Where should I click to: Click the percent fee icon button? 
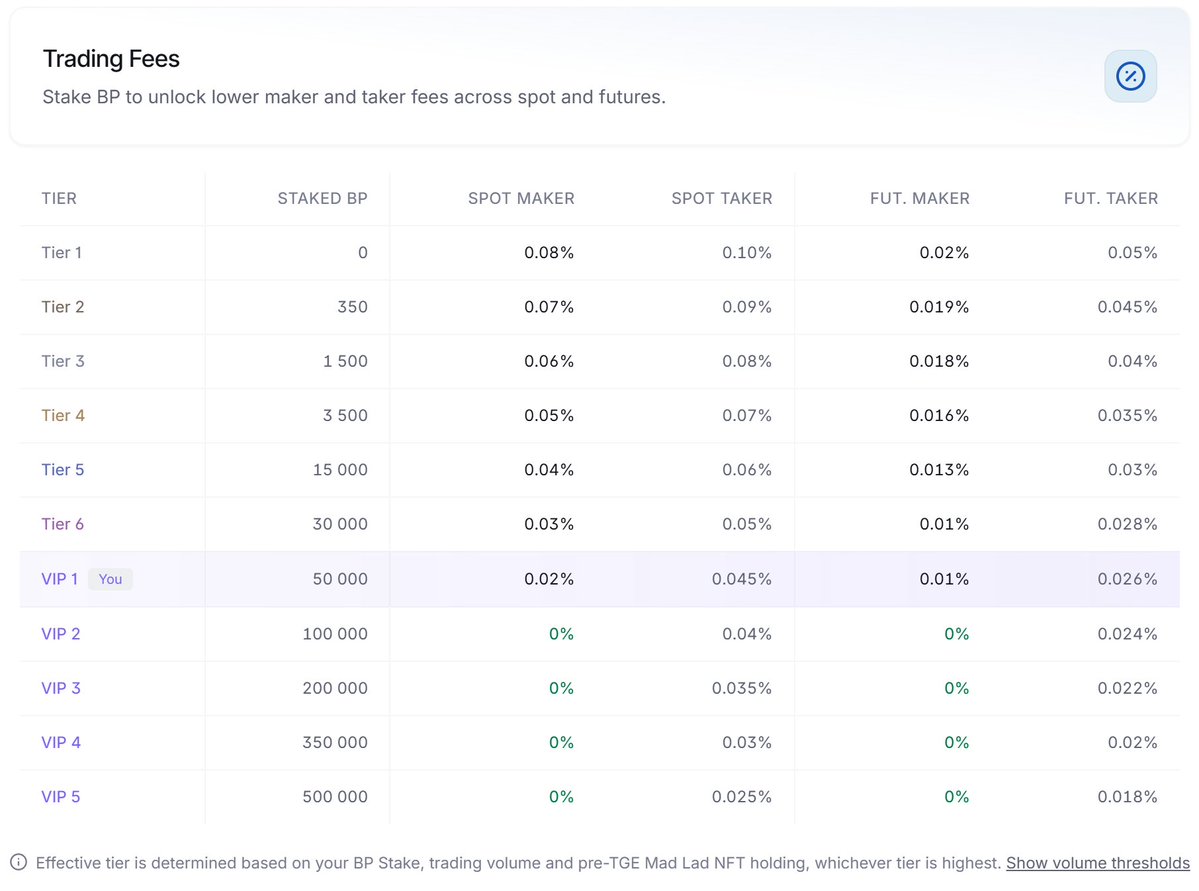coord(1130,76)
